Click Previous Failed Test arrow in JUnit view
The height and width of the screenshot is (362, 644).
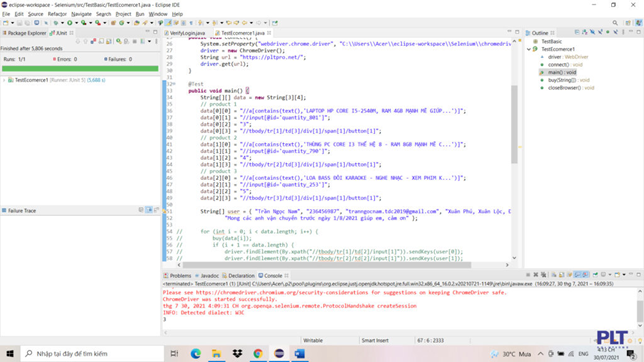point(85,41)
